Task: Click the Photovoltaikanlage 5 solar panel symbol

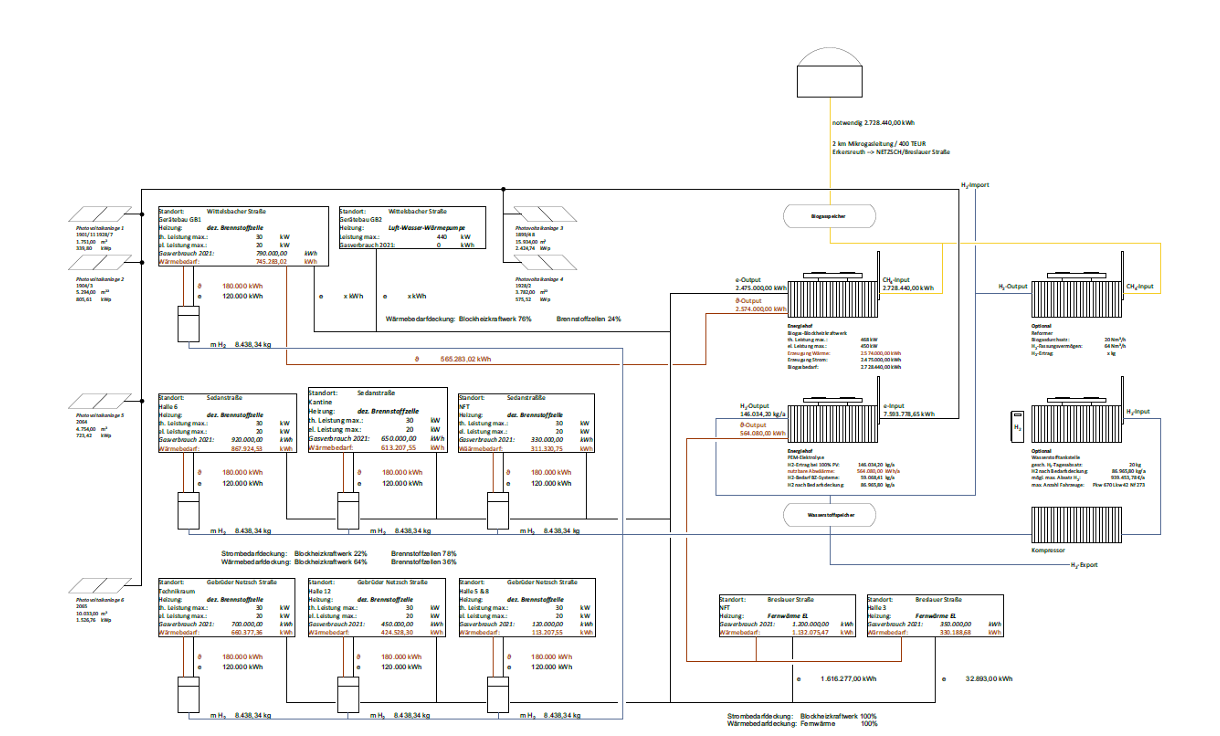Action: 100,401
